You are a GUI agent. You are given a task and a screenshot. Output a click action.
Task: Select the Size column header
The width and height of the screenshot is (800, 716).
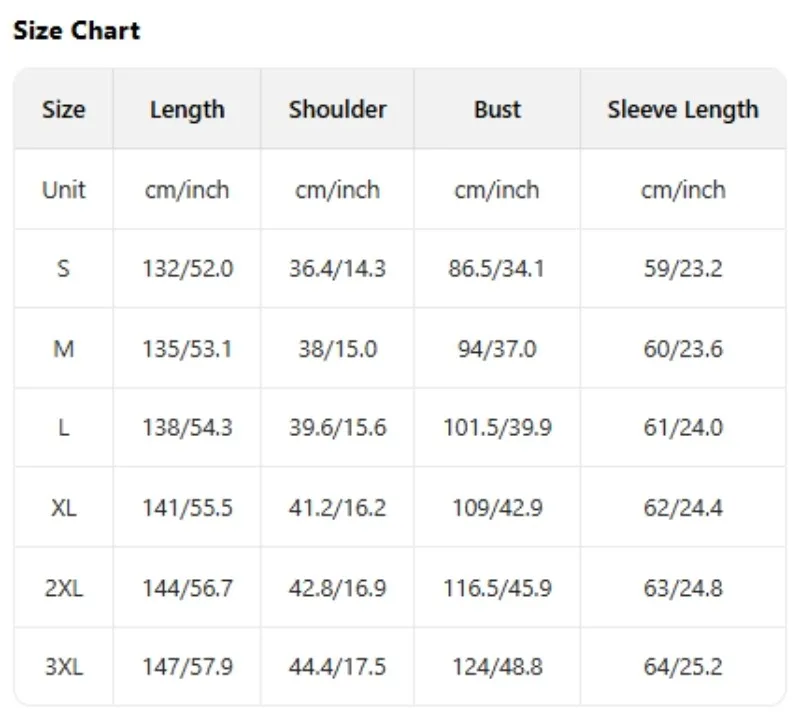pos(64,110)
